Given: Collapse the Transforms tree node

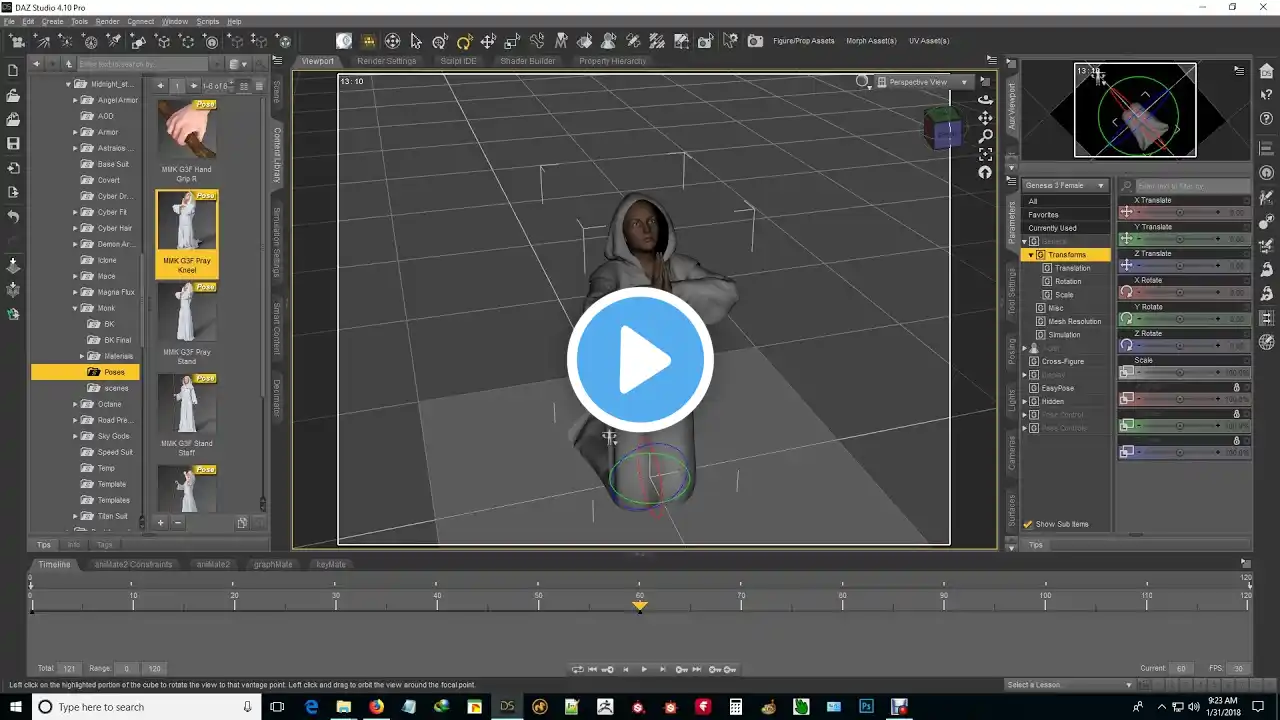Looking at the screenshot, I should (x=1031, y=255).
